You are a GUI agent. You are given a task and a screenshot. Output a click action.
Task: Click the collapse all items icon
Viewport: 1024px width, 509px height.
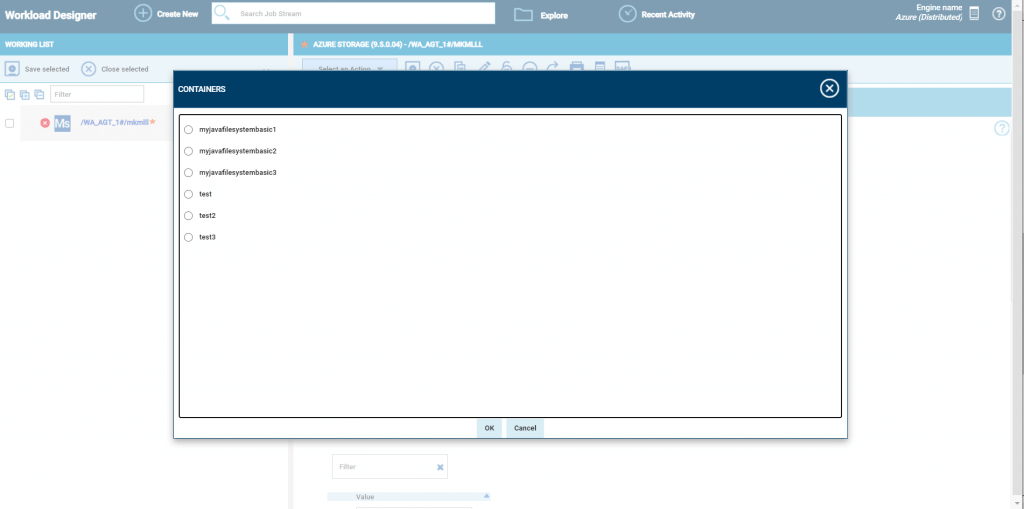tap(39, 94)
